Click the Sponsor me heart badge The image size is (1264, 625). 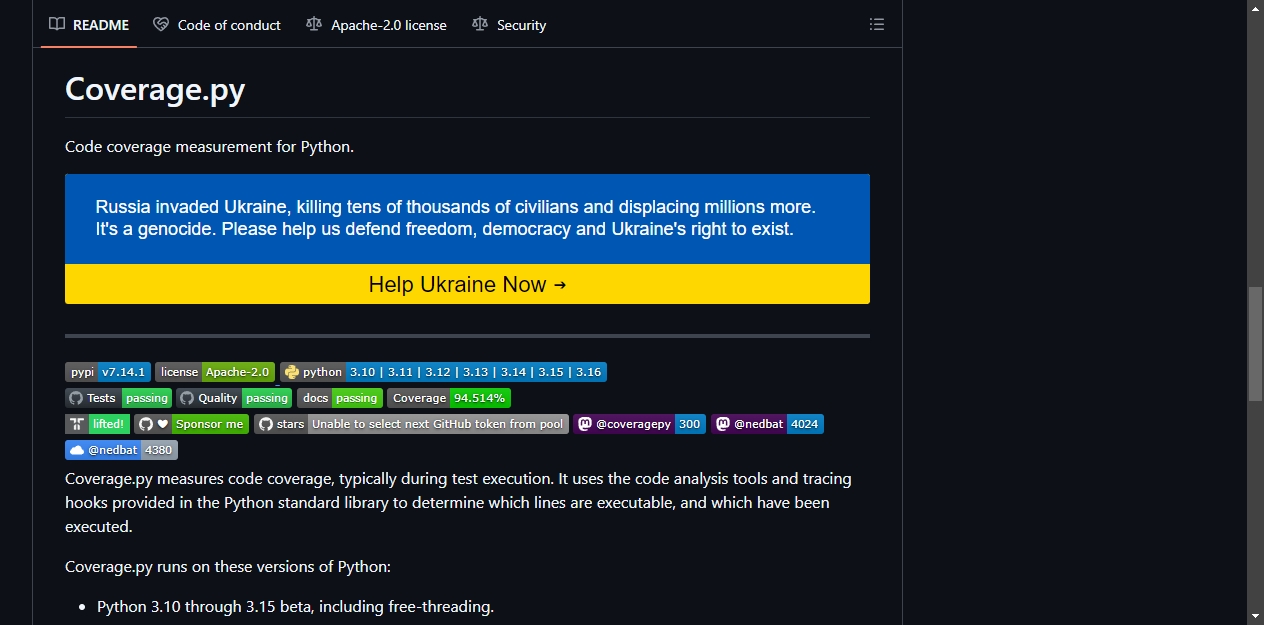[x=192, y=424]
